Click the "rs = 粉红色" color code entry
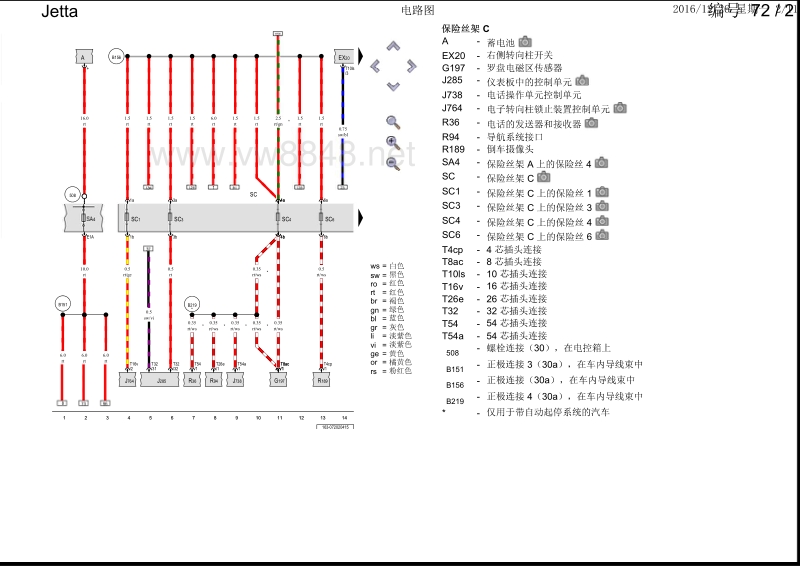Screen dimensions: 800x566 [x=391, y=371]
